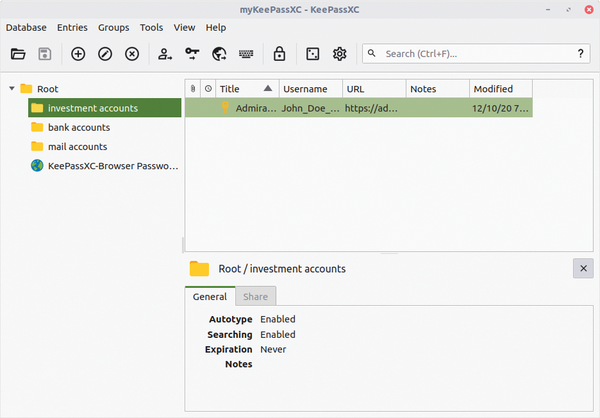Click the 12/10/20 modified date cell
This screenshot has width=600, height=418.
coord(501,108)
